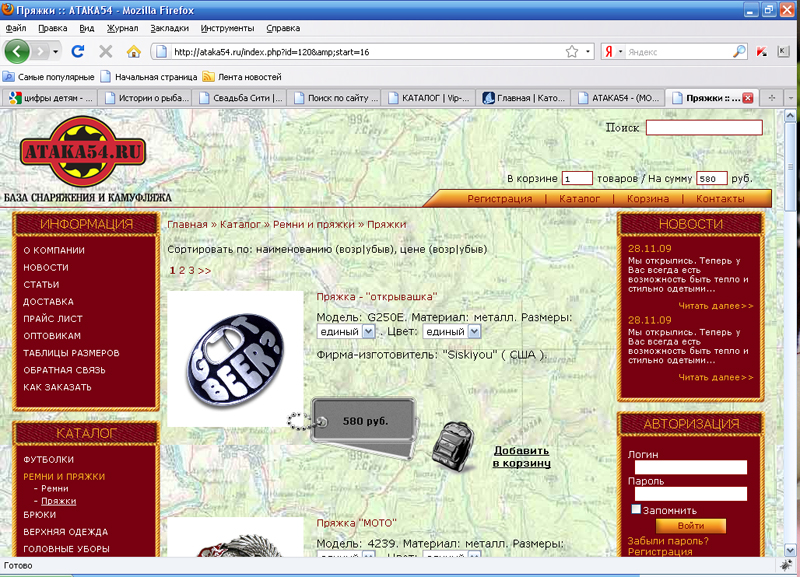Image resolution: width=800 pixels, height=577 pixels.
Task: Expand the Yandex search engine selector
Action: pos(612,51)
